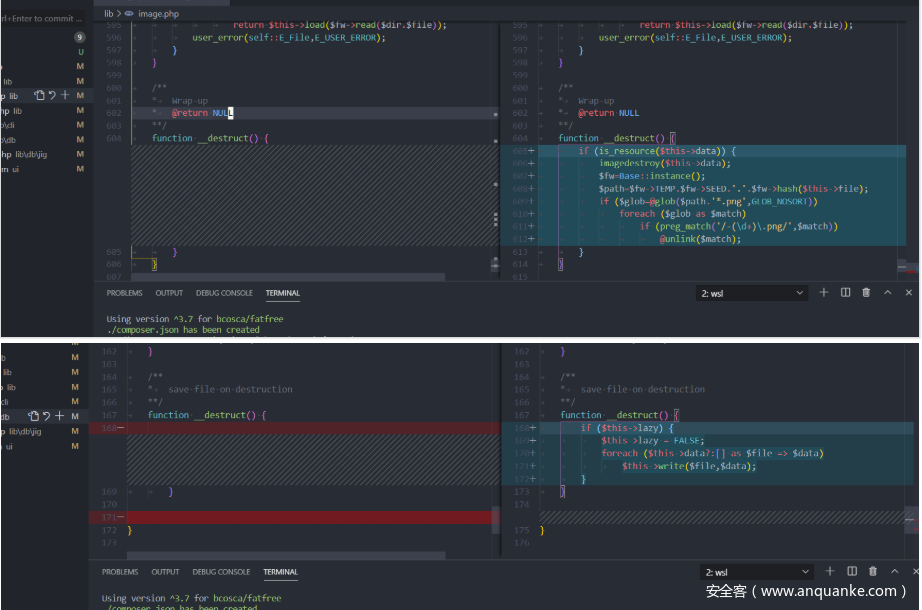Screen dimensions: 922x610
Task: Switch to PROBLEMS tab in top panel
Action: [124, 293]
